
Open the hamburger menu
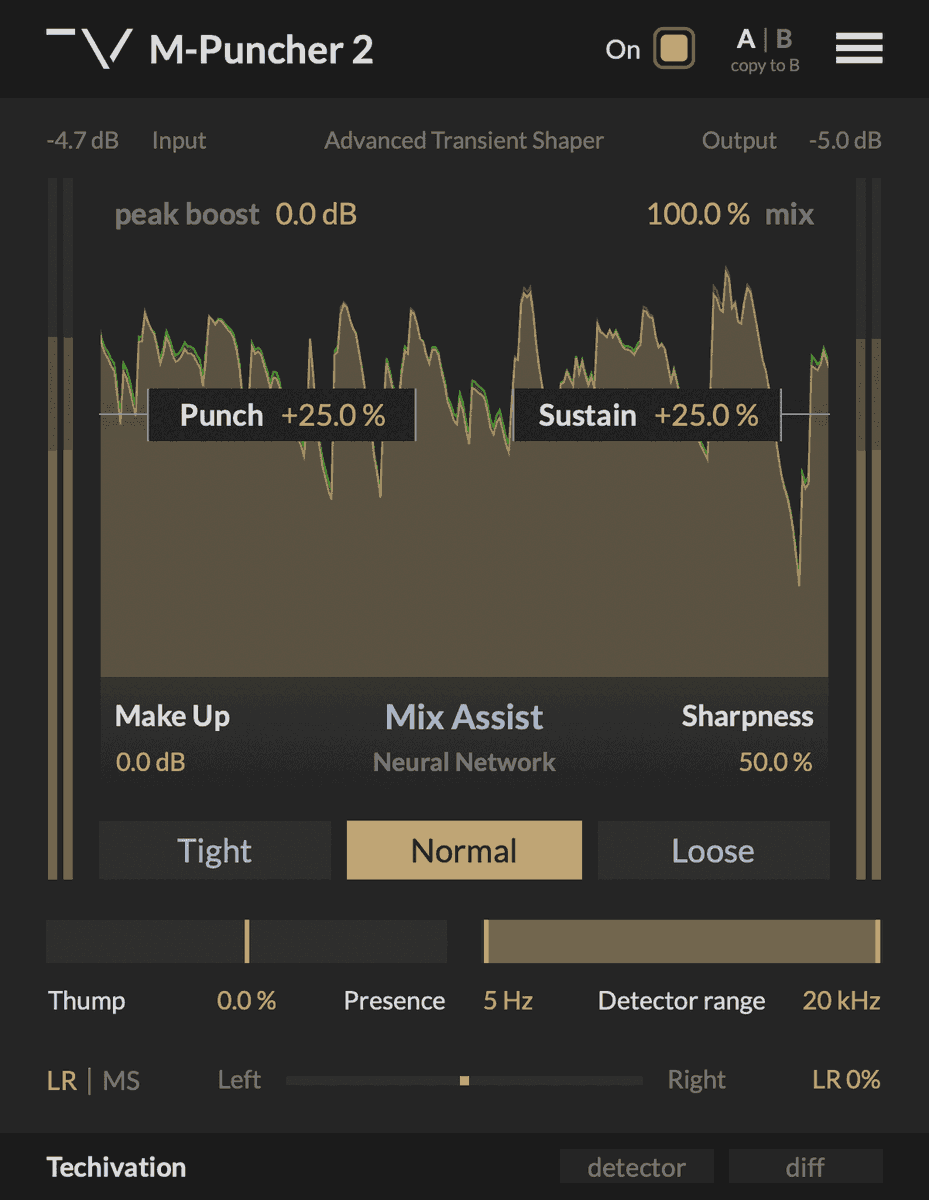pos(859,48)
